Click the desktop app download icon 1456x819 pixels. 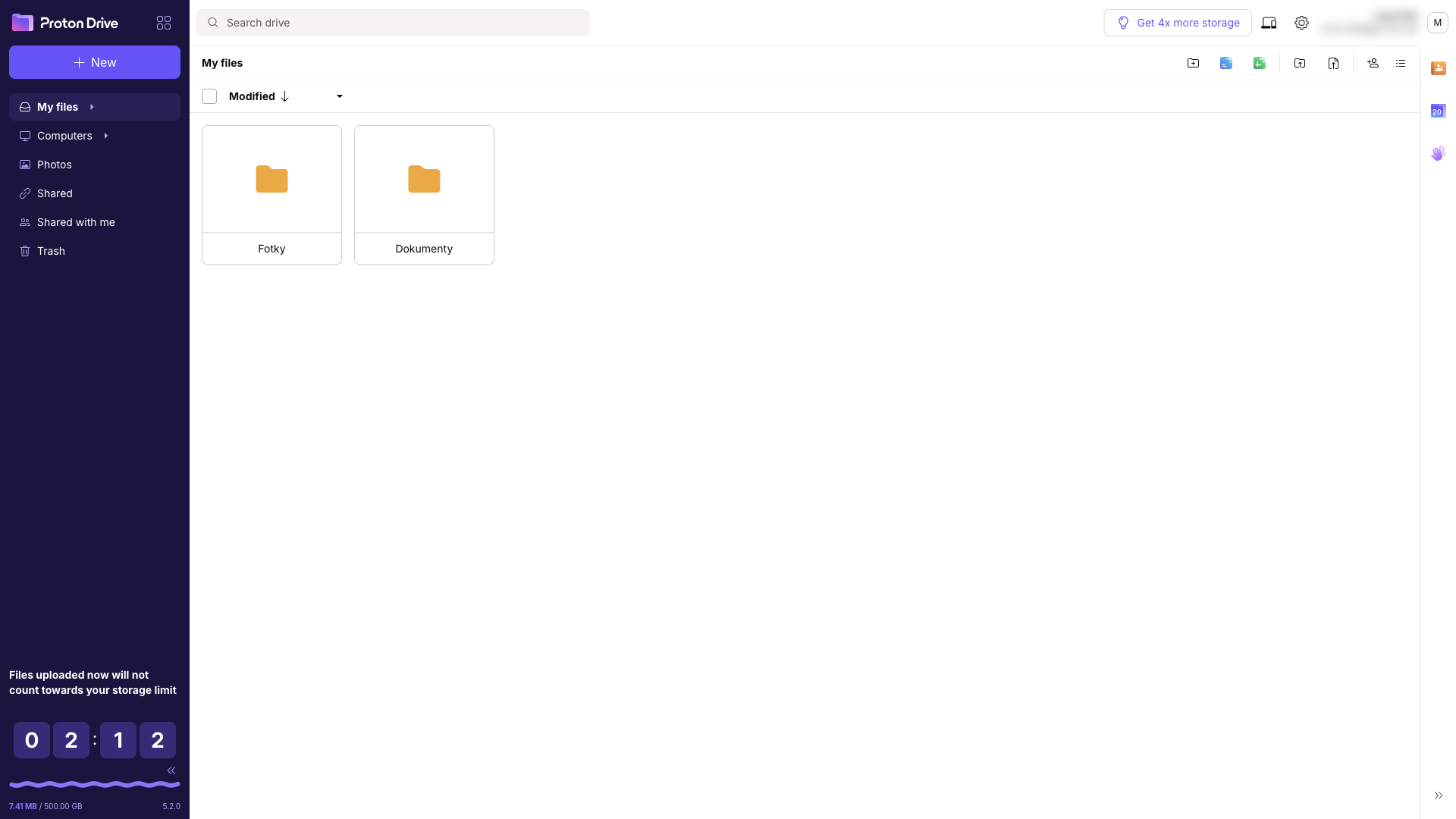1269,23
